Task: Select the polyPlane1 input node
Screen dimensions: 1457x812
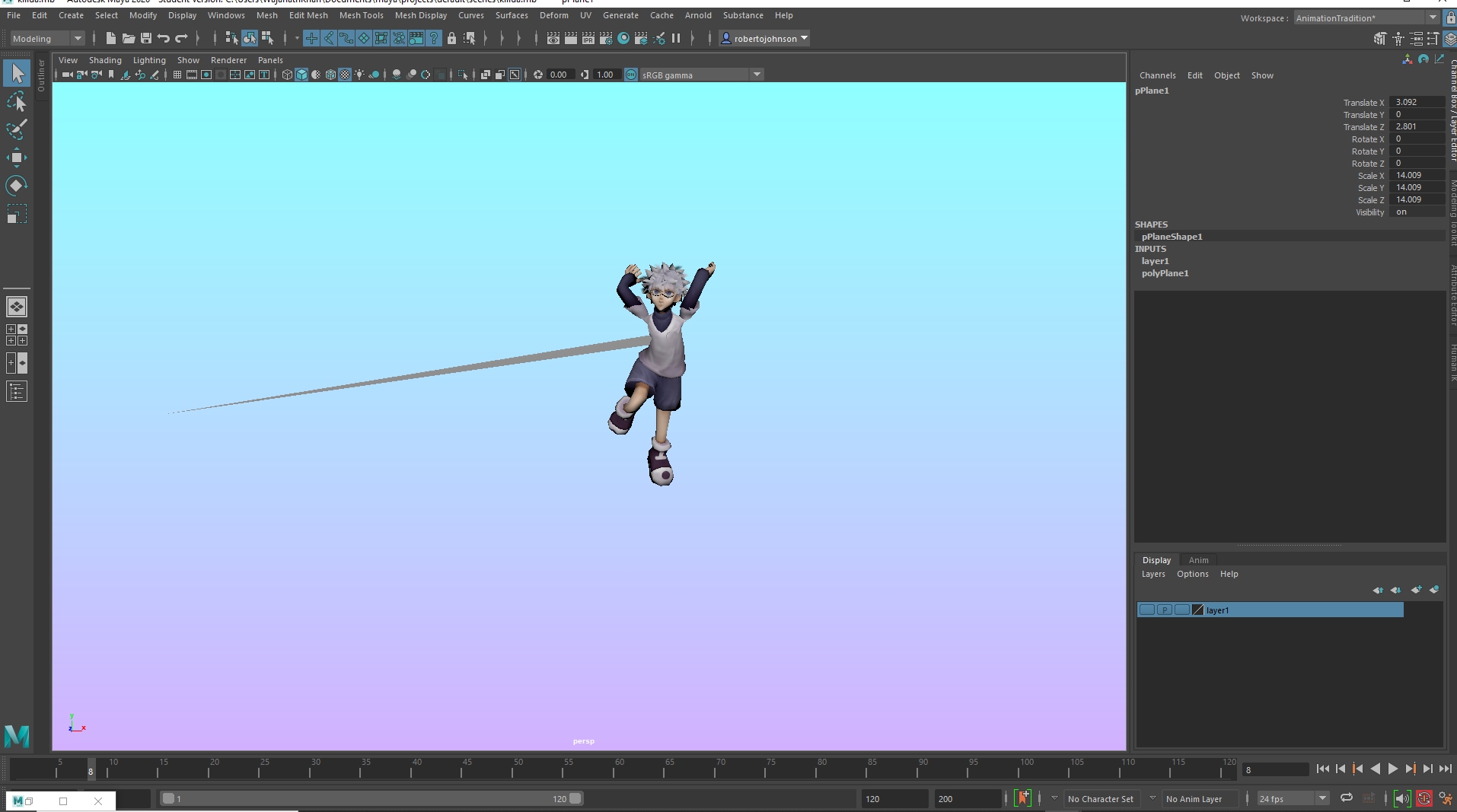Action: pyautogui.click(x=1165, y=272)
